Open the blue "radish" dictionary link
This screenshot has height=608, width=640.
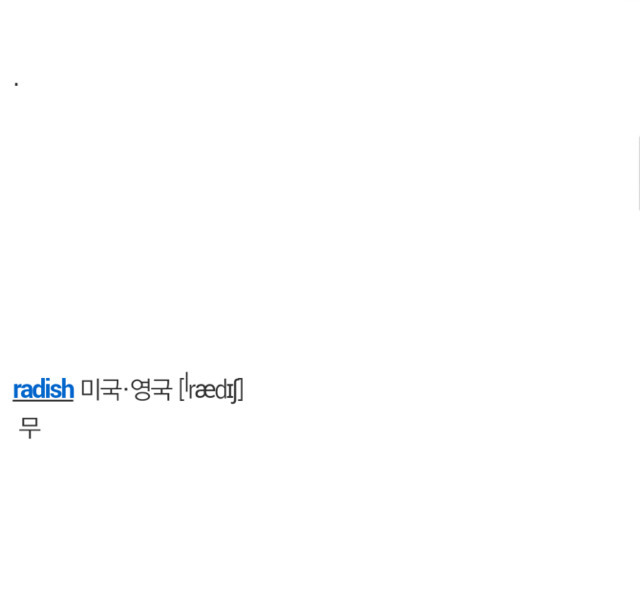click(x=43, y=389)
